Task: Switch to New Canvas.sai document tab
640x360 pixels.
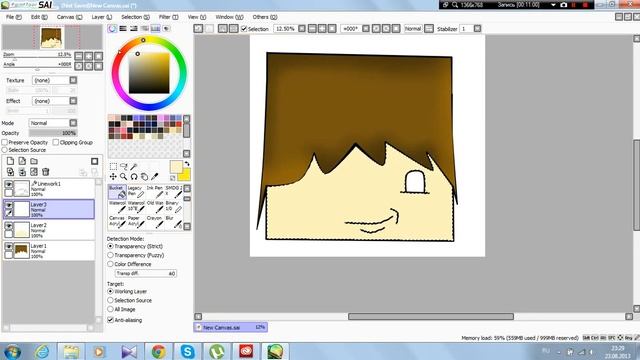Action: 231,327
